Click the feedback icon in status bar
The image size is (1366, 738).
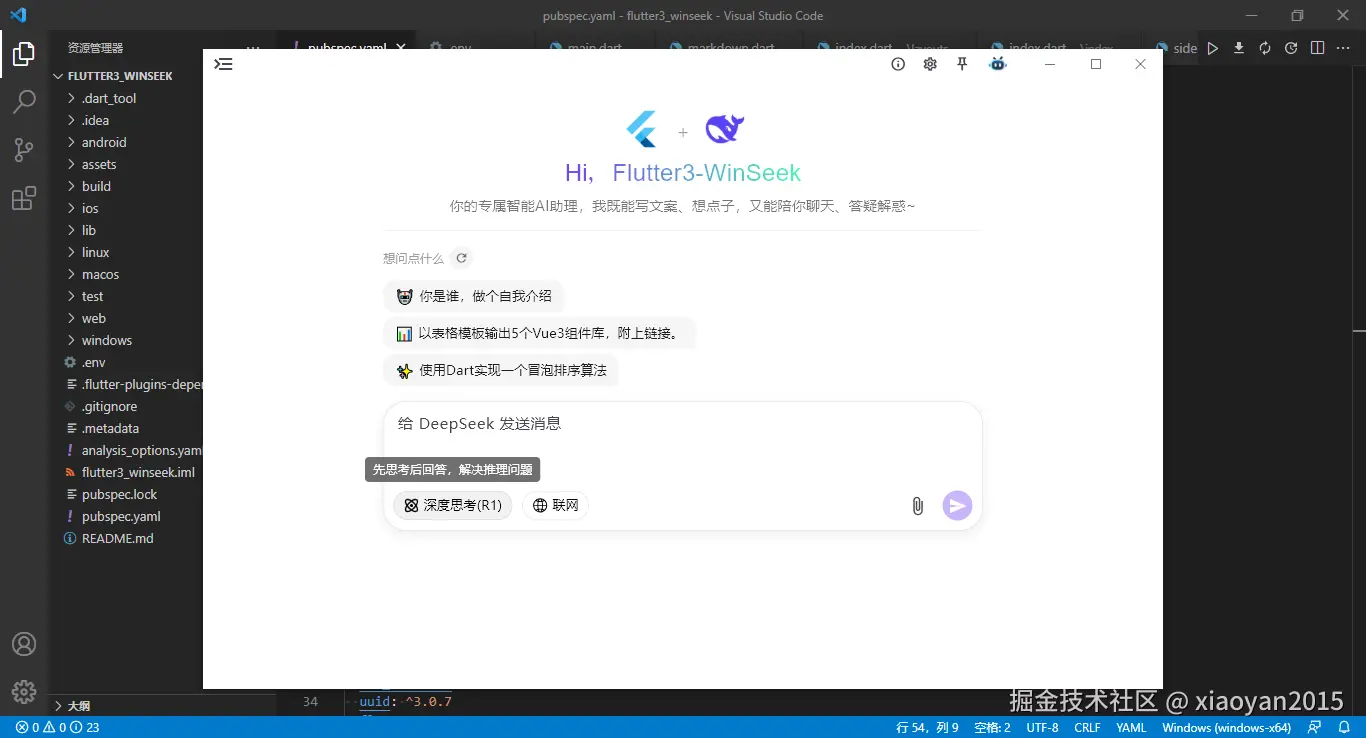(x=1315, y=727)
